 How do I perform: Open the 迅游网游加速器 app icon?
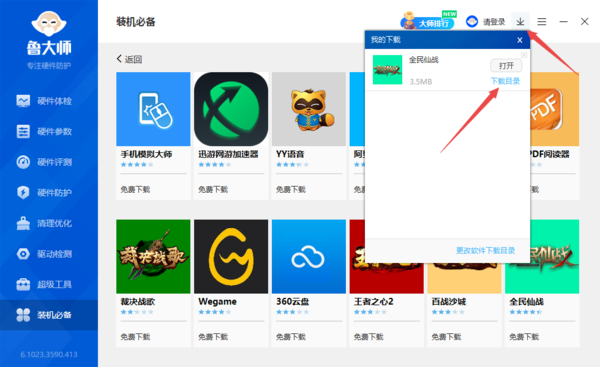point(231,109)
